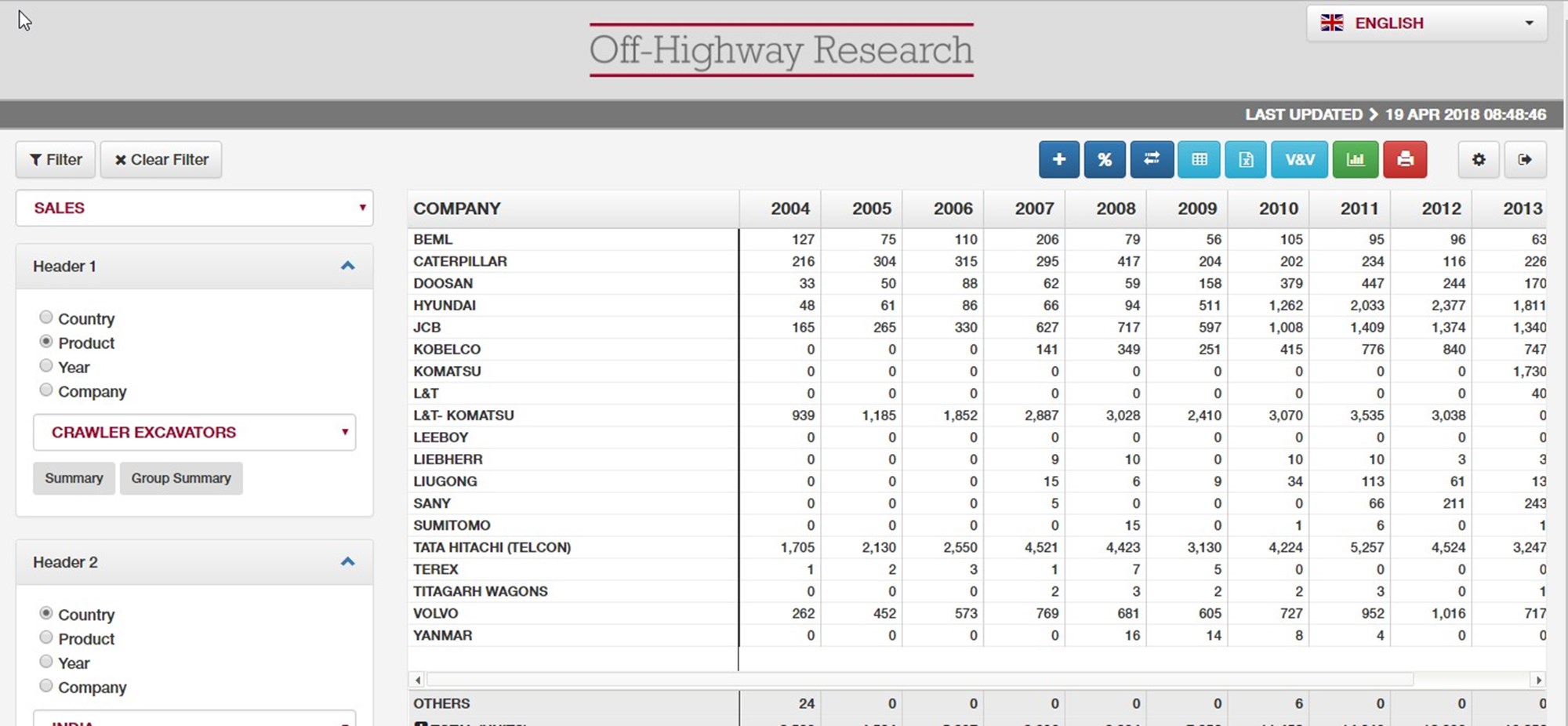The image size is (1568, 726).
Task: Click the Clear Filter button
Action: [x=162, y=160]
